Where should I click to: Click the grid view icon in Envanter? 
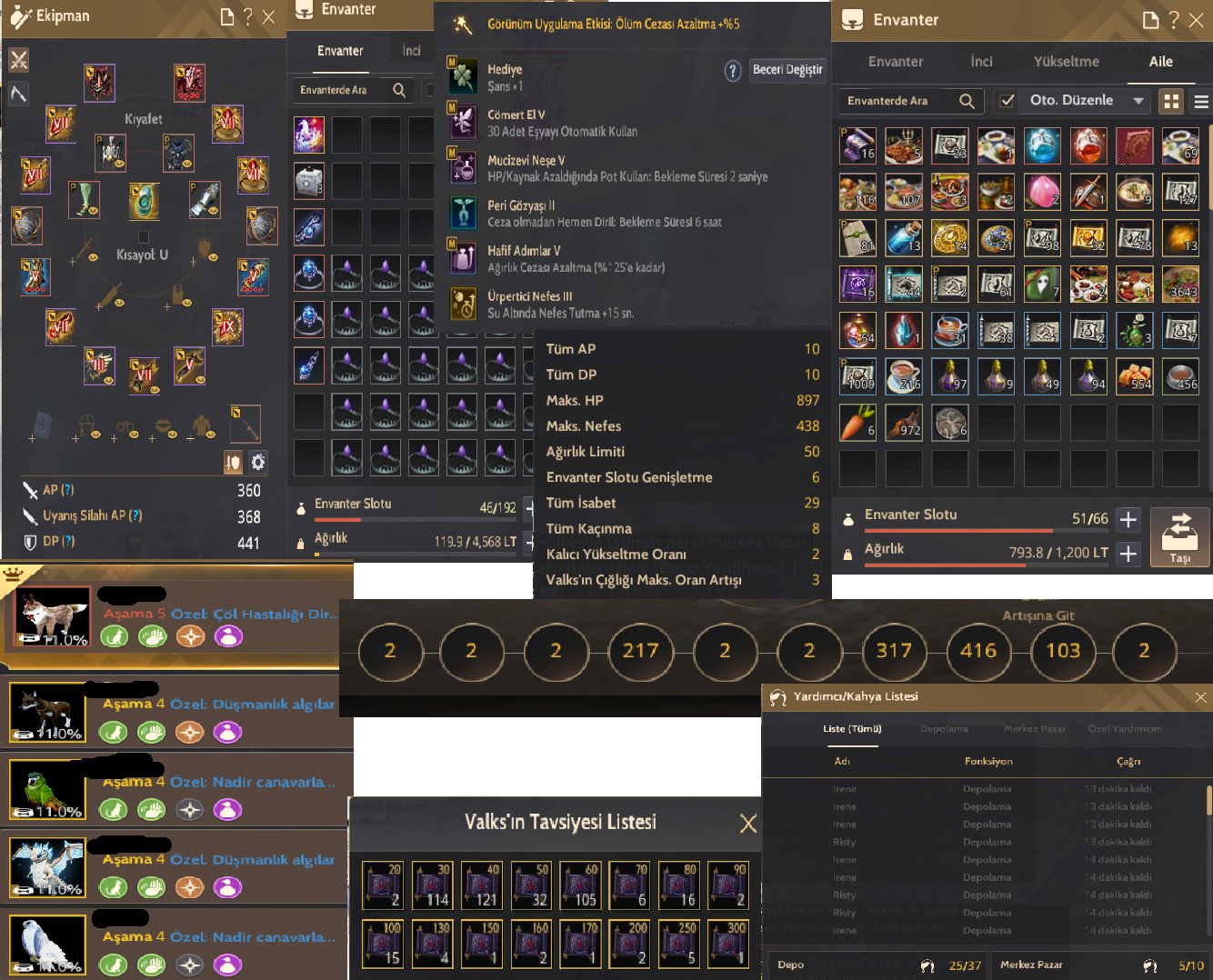[1171, 101]
